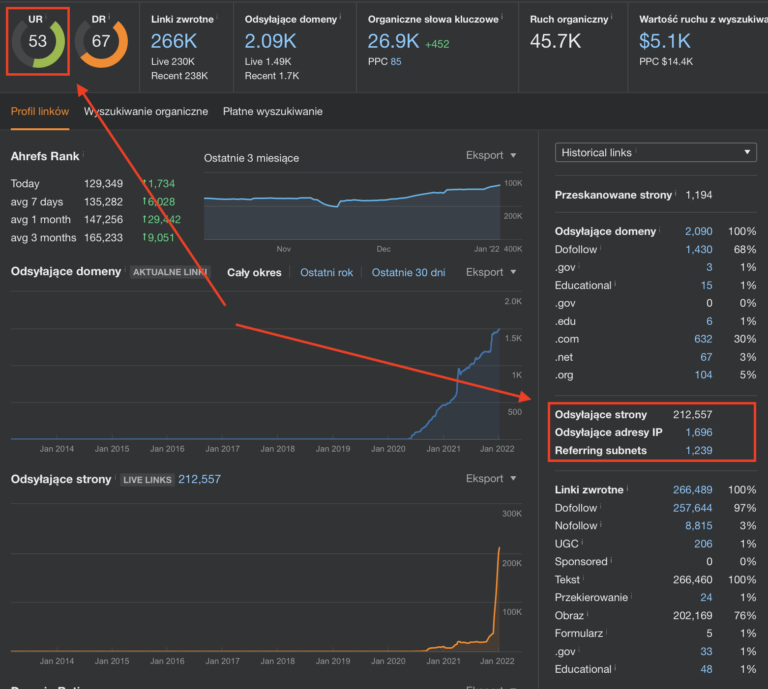Click the info icon next to Przeskanowane strony
Screen dimensions: 768x689
click(676, 192)
